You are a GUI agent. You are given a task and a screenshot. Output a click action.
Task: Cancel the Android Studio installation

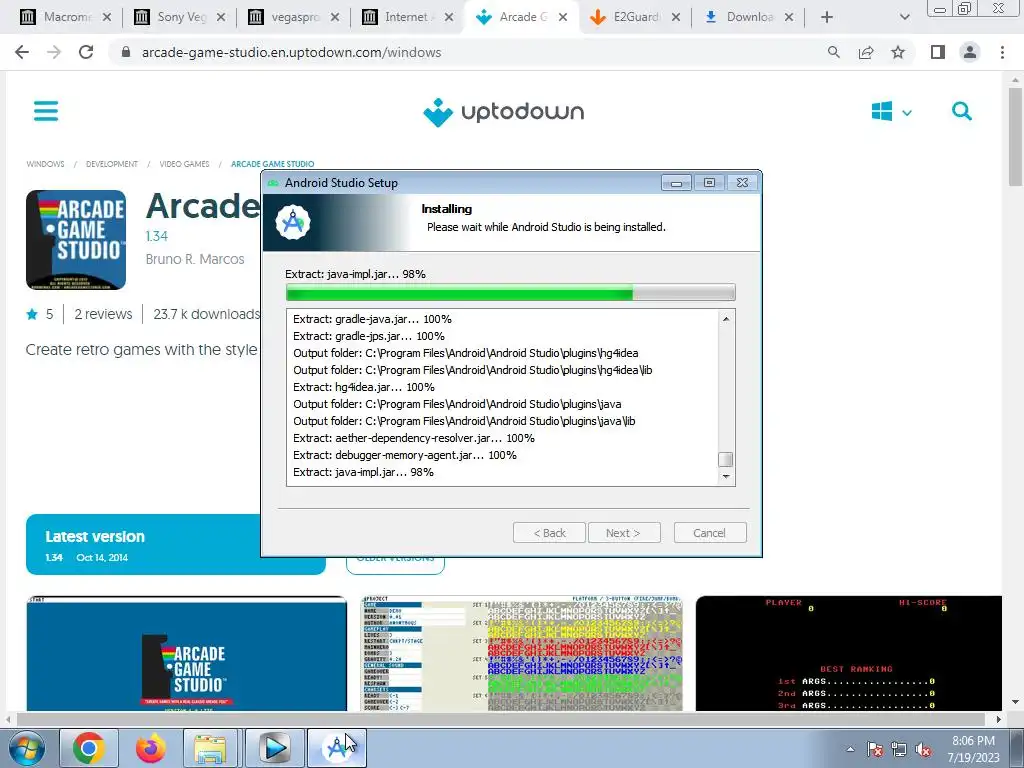[x=710, y=533]
